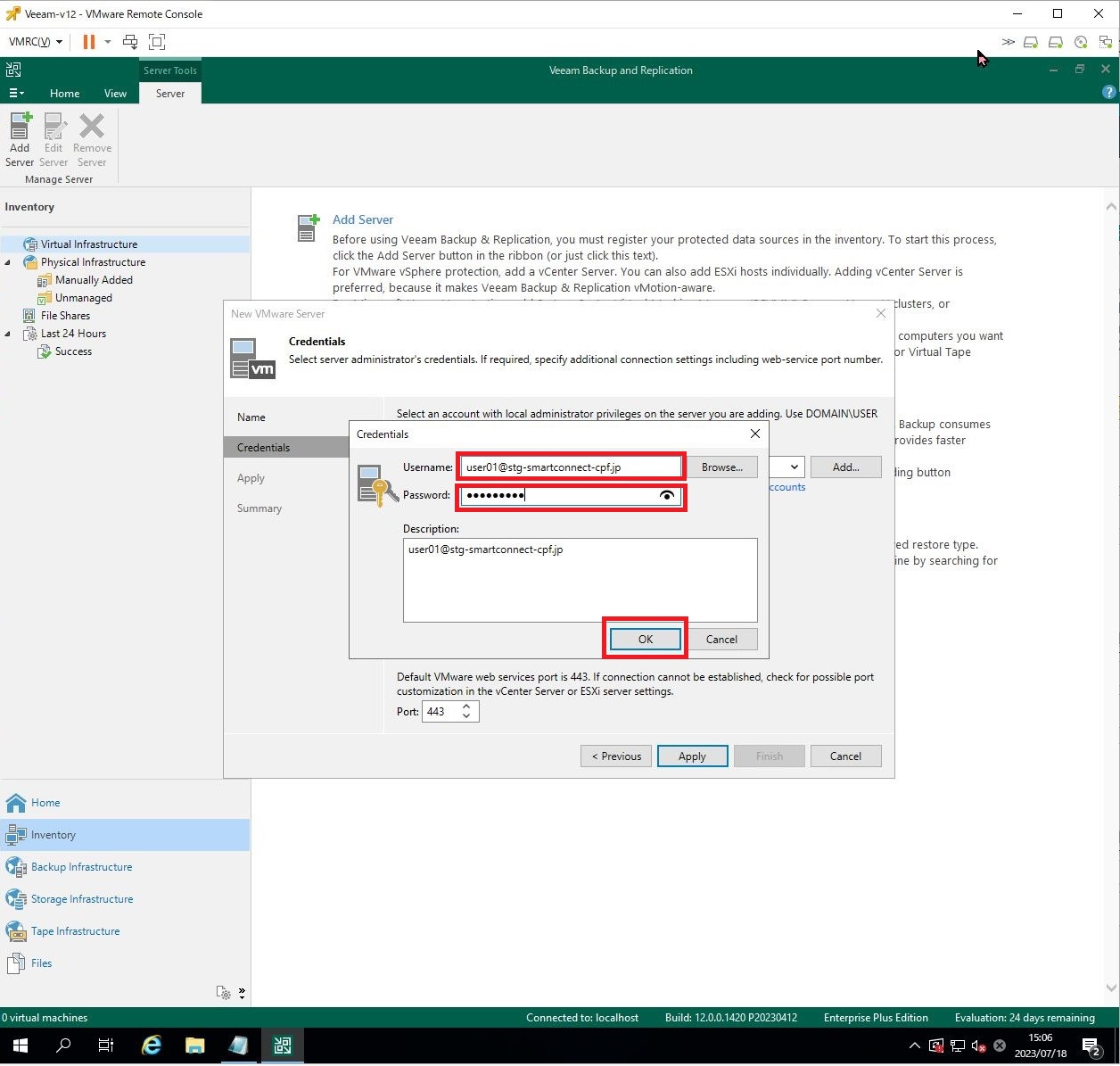This screenshot has height=1066, width=1120.
Task: Select Unmanaged tree item
Action: click(84, 298)
